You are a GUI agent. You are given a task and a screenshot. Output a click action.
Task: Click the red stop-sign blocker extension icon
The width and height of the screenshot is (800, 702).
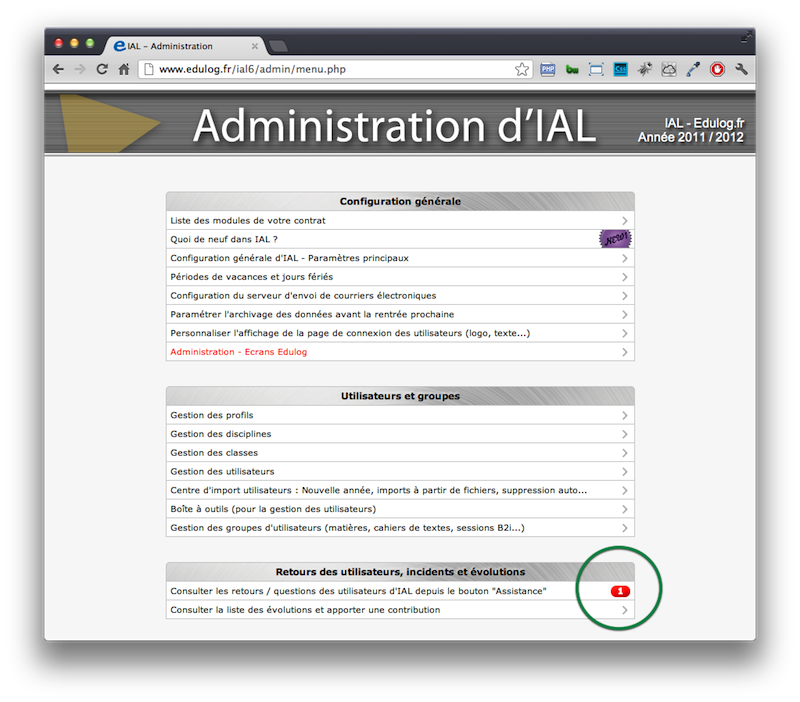(x=717, y=70)
